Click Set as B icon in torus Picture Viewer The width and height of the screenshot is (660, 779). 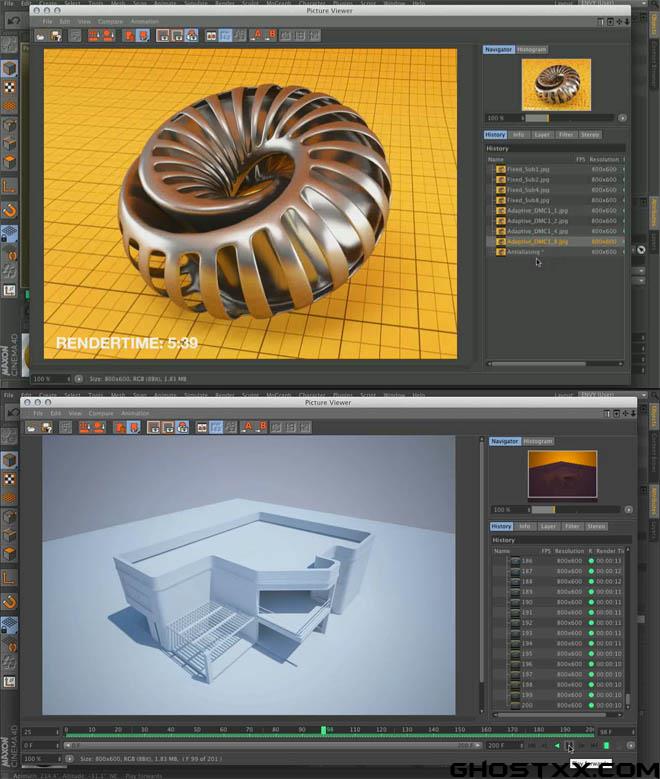tap(271, 35)
